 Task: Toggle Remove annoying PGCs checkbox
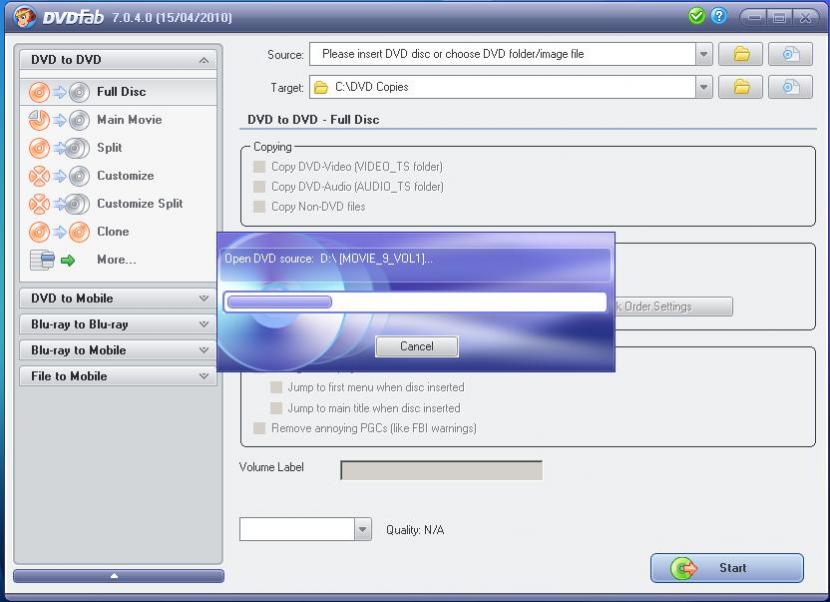coord(260,428)
